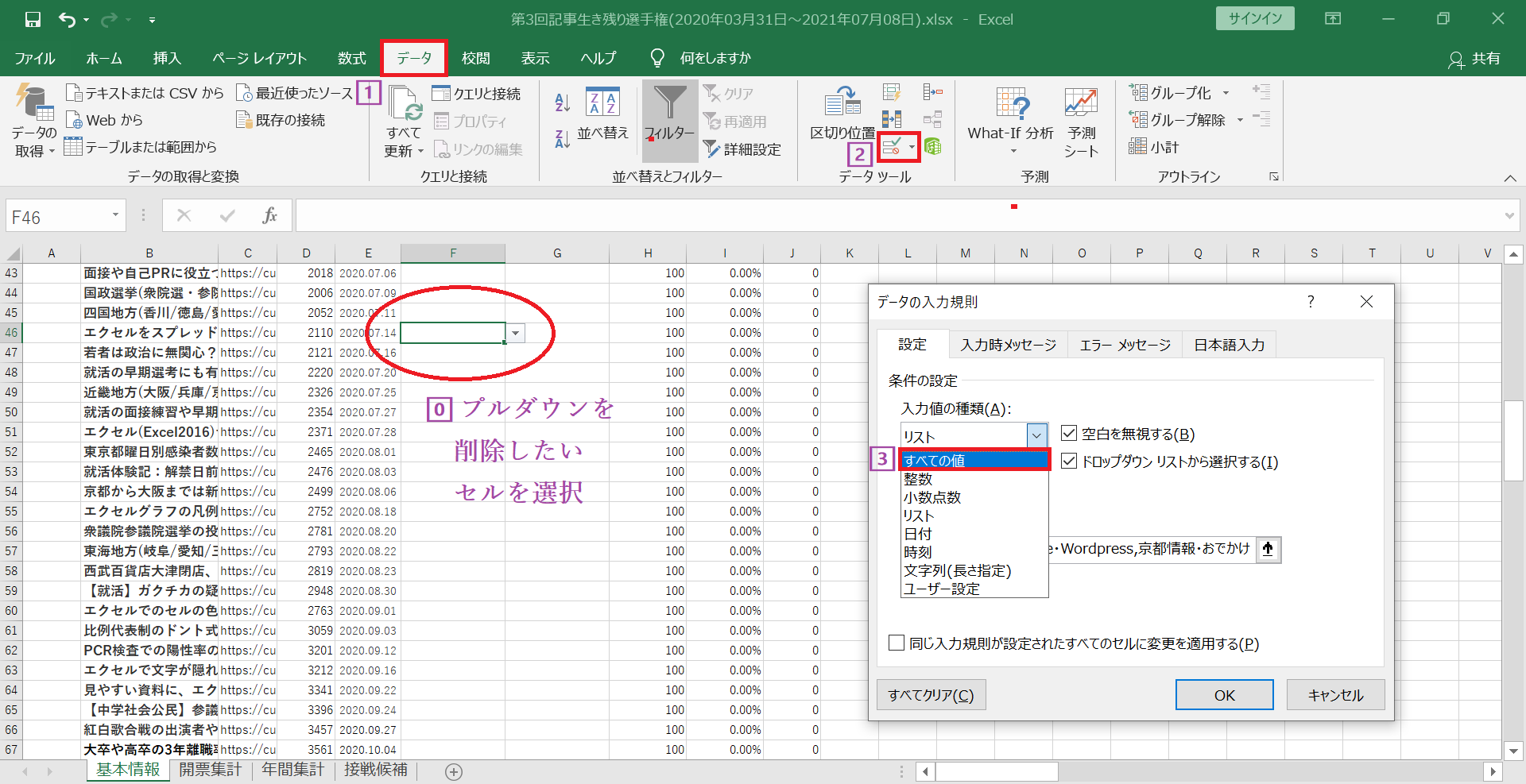Enable 同じ入力規則 apply-to-all checkbox
This screenshot has height=784, width=1526.
point(897,643)
